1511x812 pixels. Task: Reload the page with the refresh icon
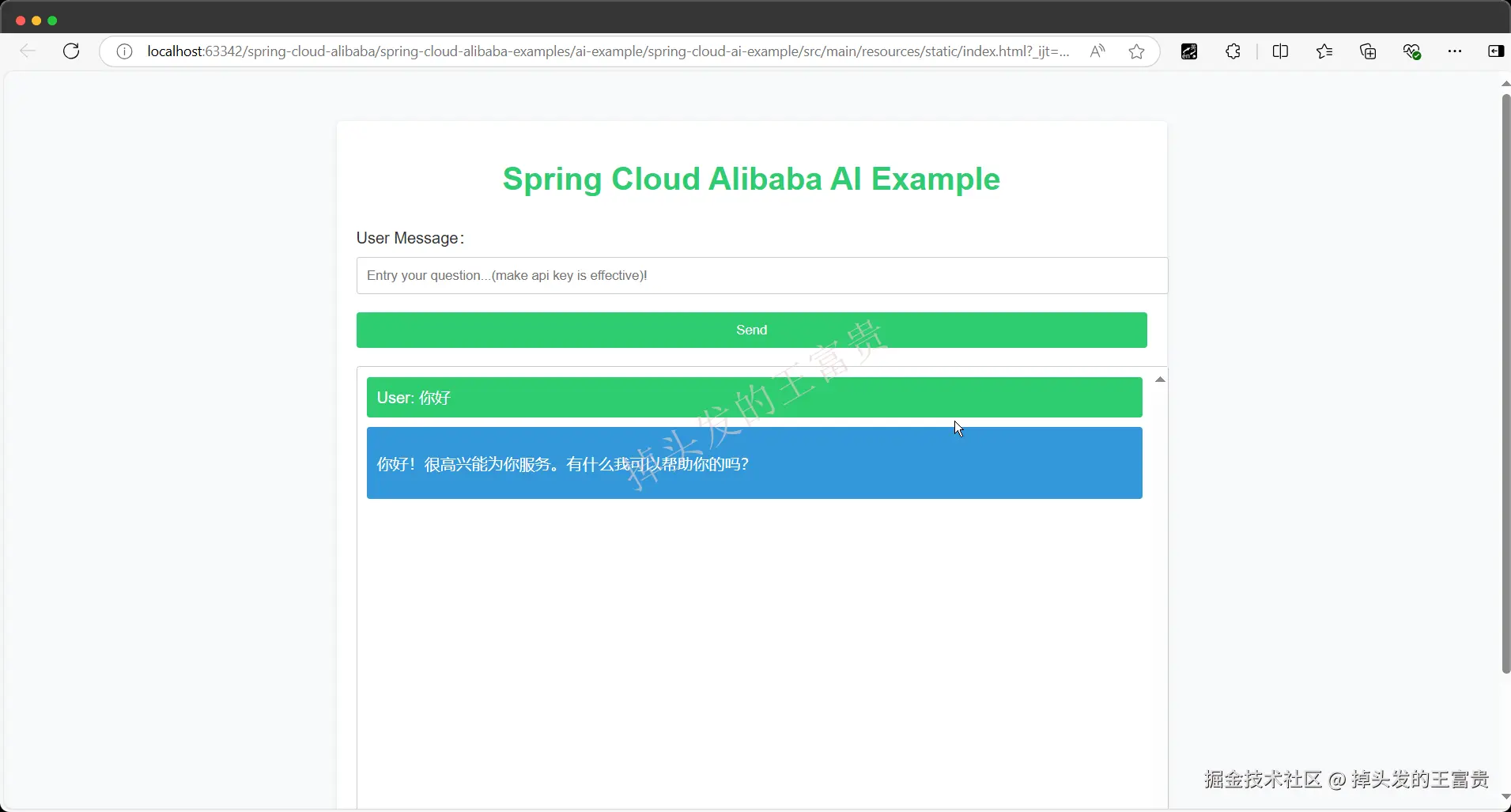pyautogui.click(x=71, y=51)
